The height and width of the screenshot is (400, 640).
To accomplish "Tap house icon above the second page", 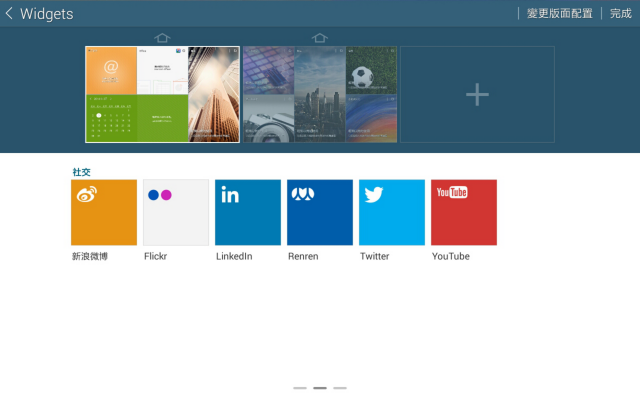I will (x=320, y=38).
